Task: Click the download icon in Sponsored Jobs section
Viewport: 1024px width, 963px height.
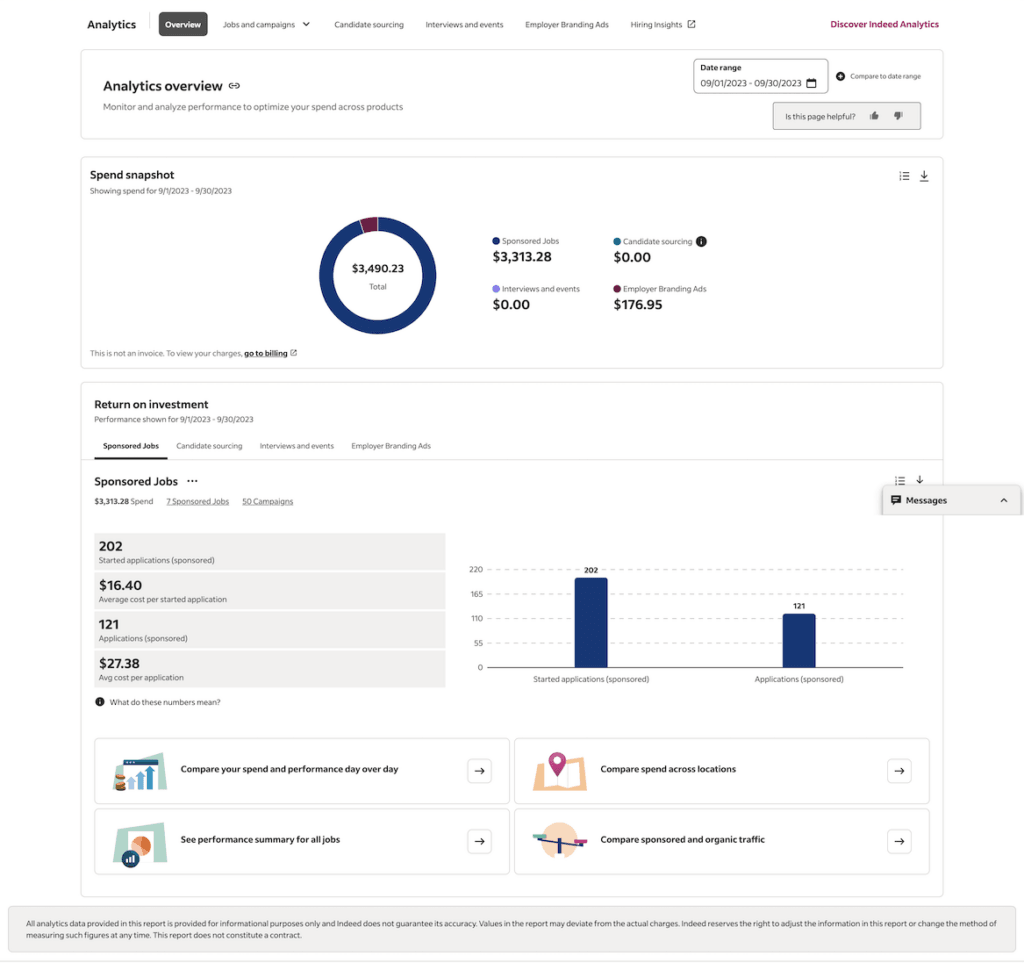Action: 920,480
